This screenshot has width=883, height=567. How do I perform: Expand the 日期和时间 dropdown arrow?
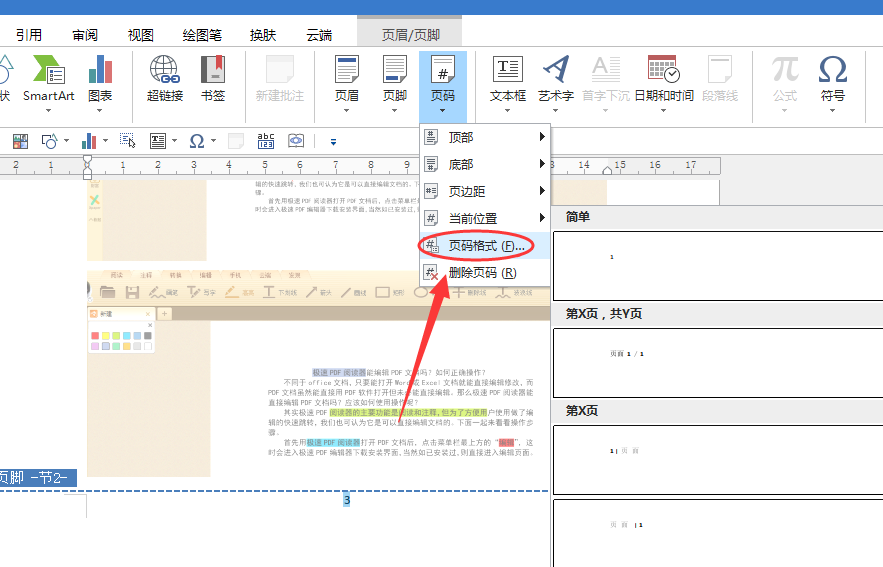(663, 110)
